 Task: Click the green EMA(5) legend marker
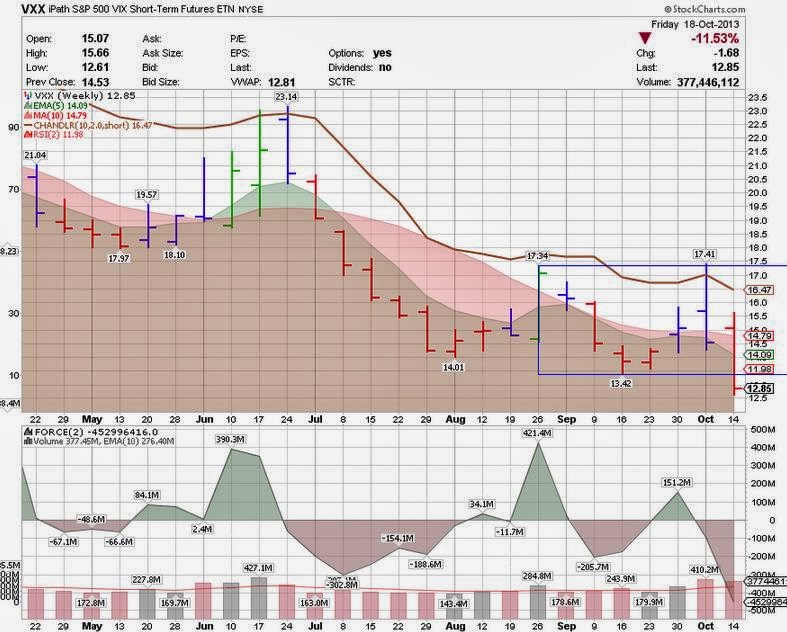coord(28,105)
